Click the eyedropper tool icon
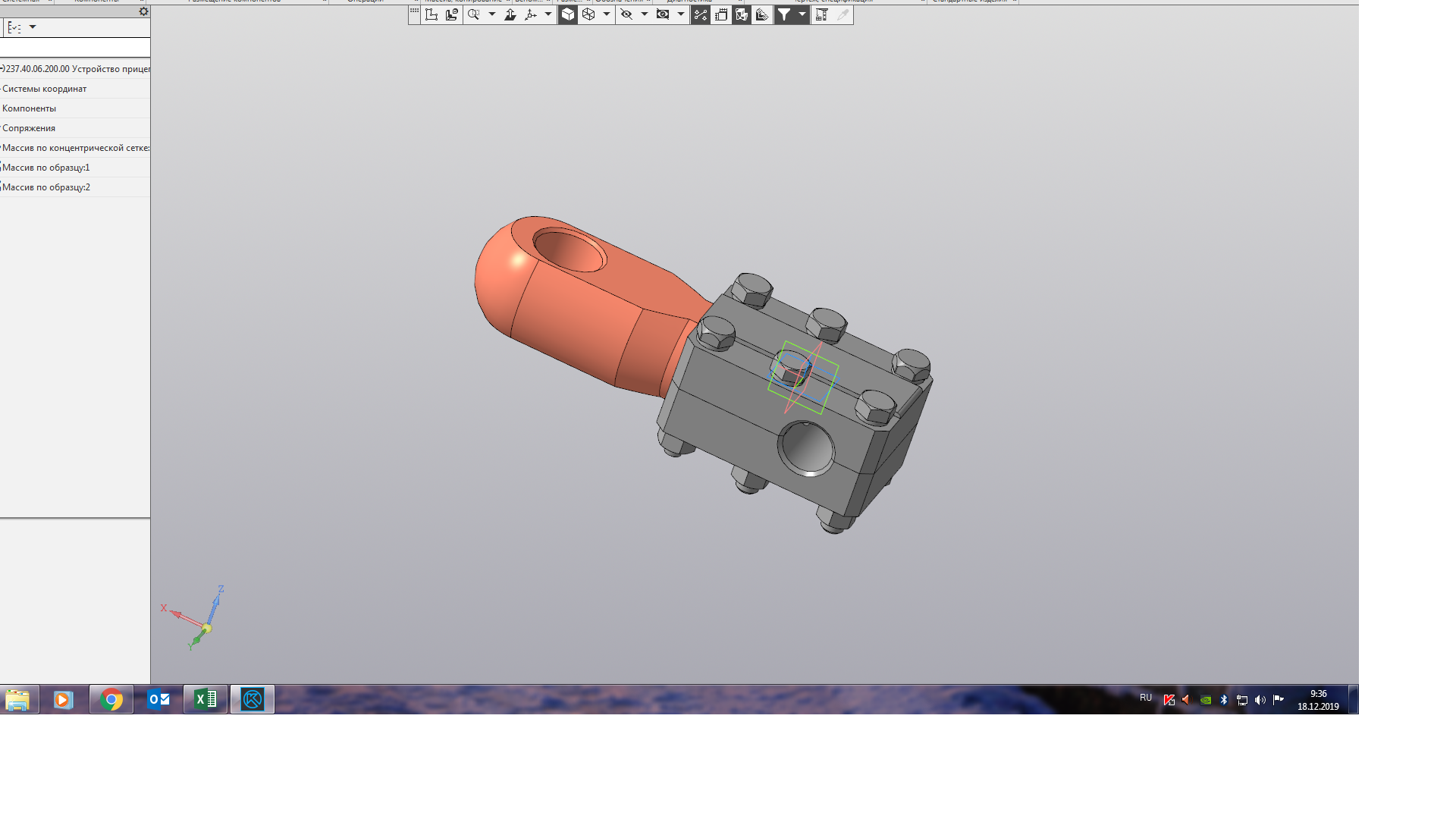 coord(843,14)
